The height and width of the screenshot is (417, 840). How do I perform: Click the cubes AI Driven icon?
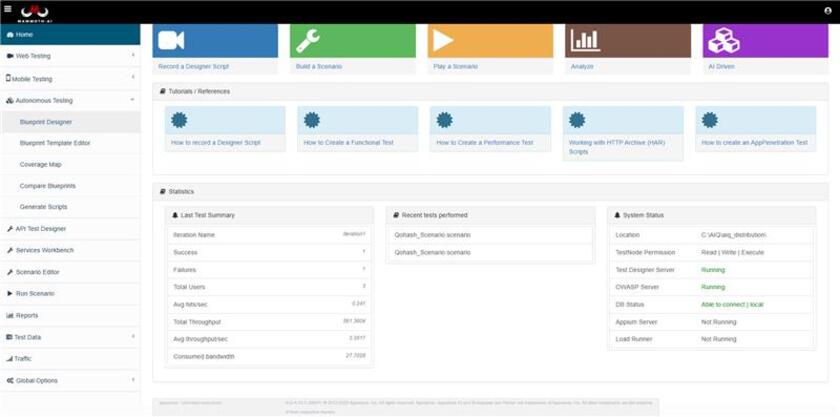pos(724,41)
